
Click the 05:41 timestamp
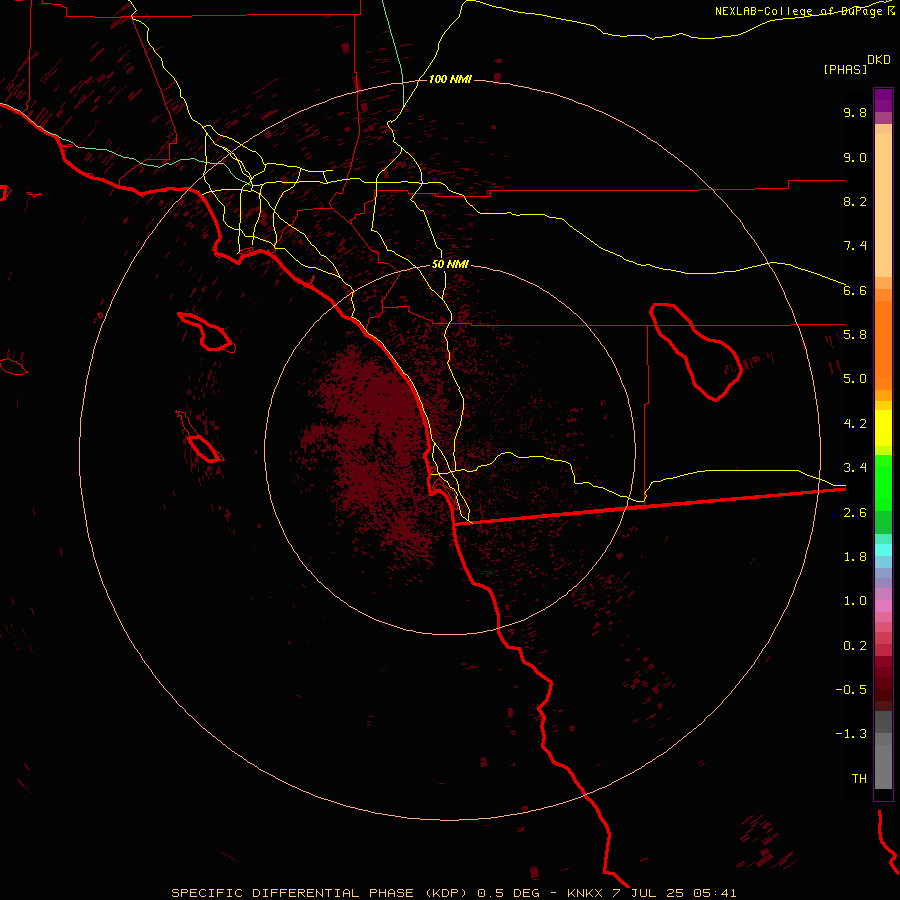(x=715, y=893)
